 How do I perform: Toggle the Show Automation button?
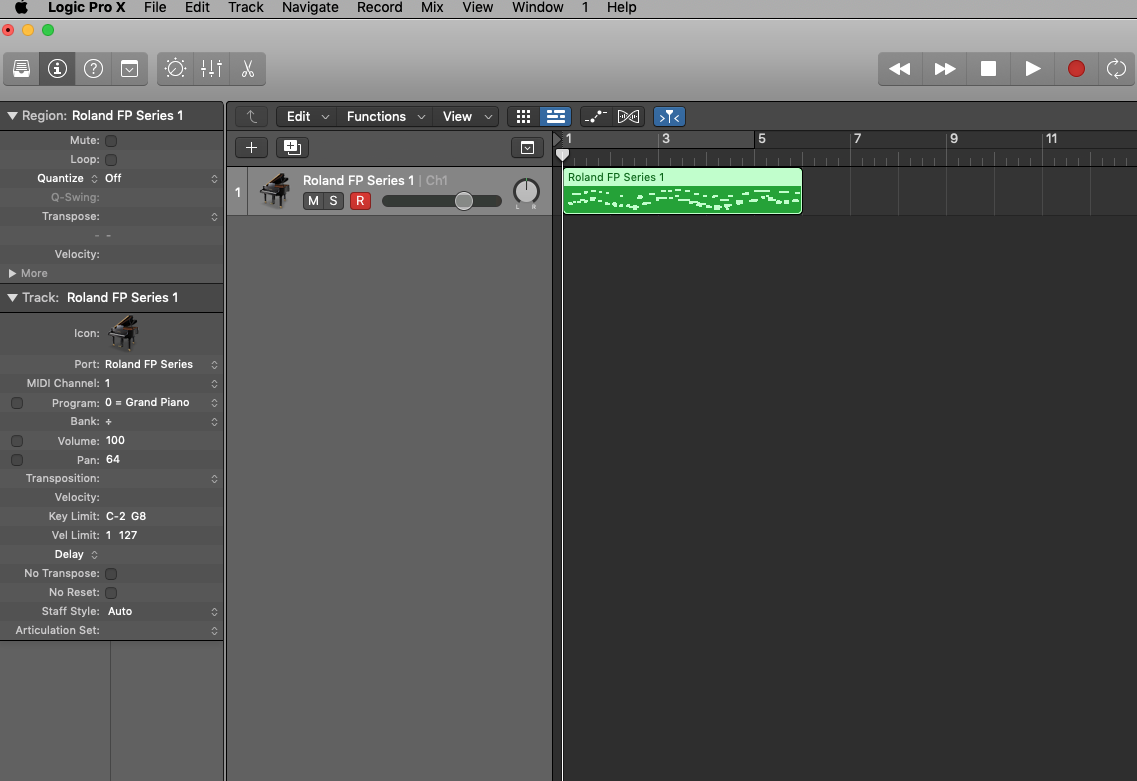coord(596,117)
